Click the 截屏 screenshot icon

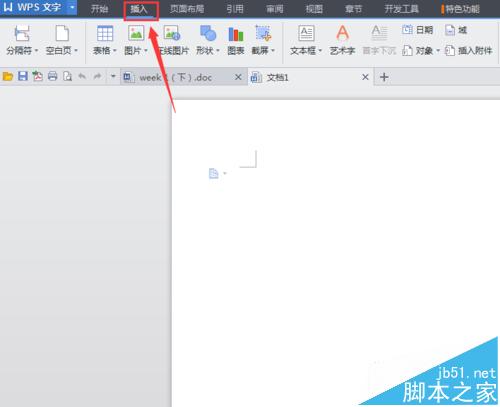263,33
